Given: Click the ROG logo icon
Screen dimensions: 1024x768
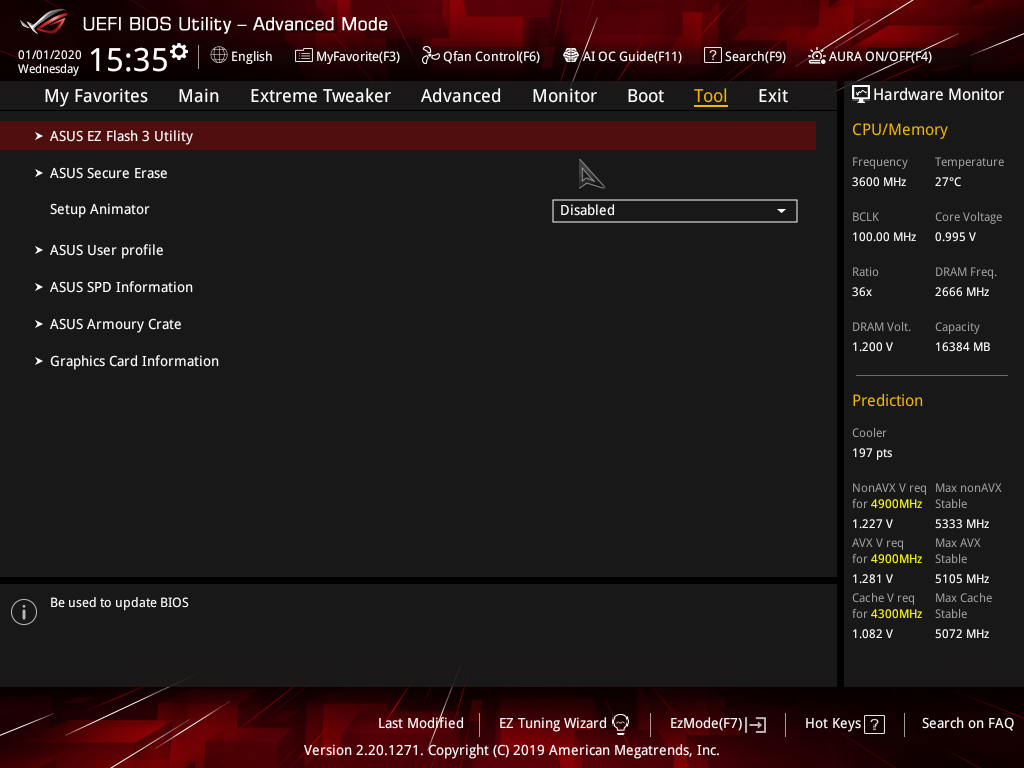Looking at the screenshot, I should [43, 22].
